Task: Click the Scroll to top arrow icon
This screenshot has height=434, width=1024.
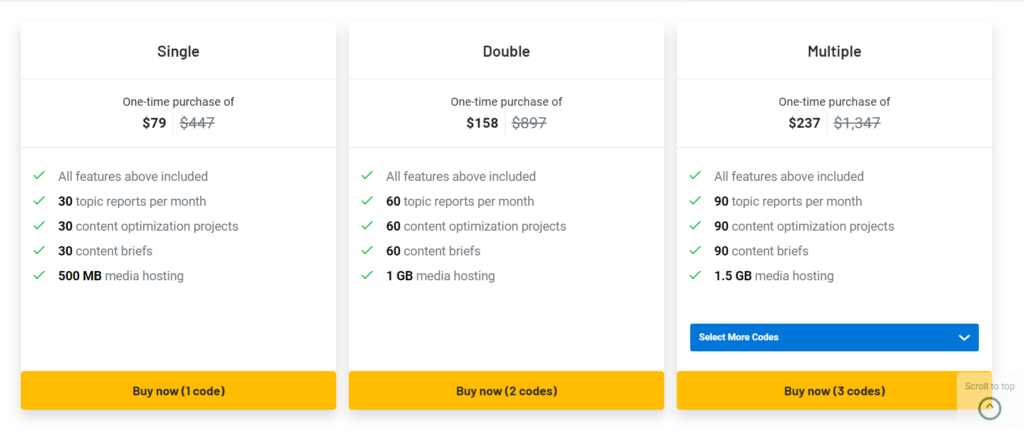Action: coord(989,407)
